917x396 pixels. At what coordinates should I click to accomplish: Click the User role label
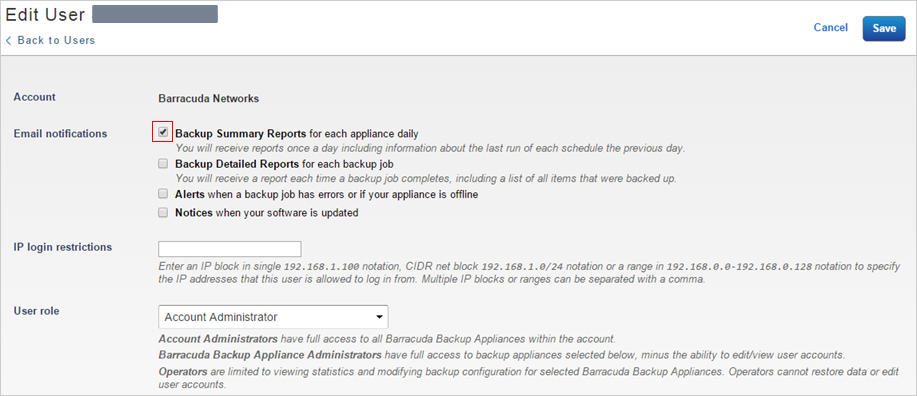pos(36,311)
